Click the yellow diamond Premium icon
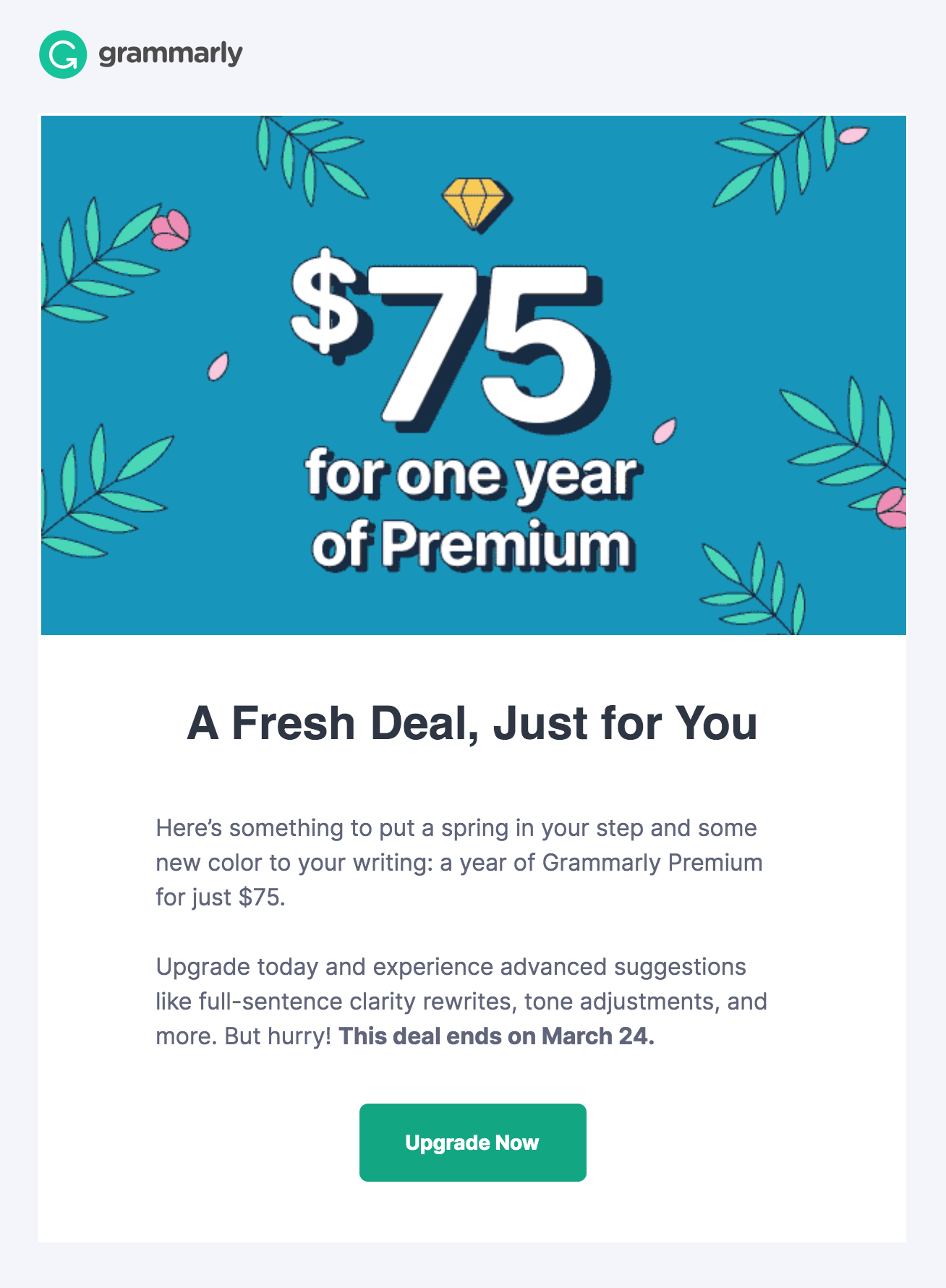The height and width of the screenshot is (1288, 946). pos(477,205)
